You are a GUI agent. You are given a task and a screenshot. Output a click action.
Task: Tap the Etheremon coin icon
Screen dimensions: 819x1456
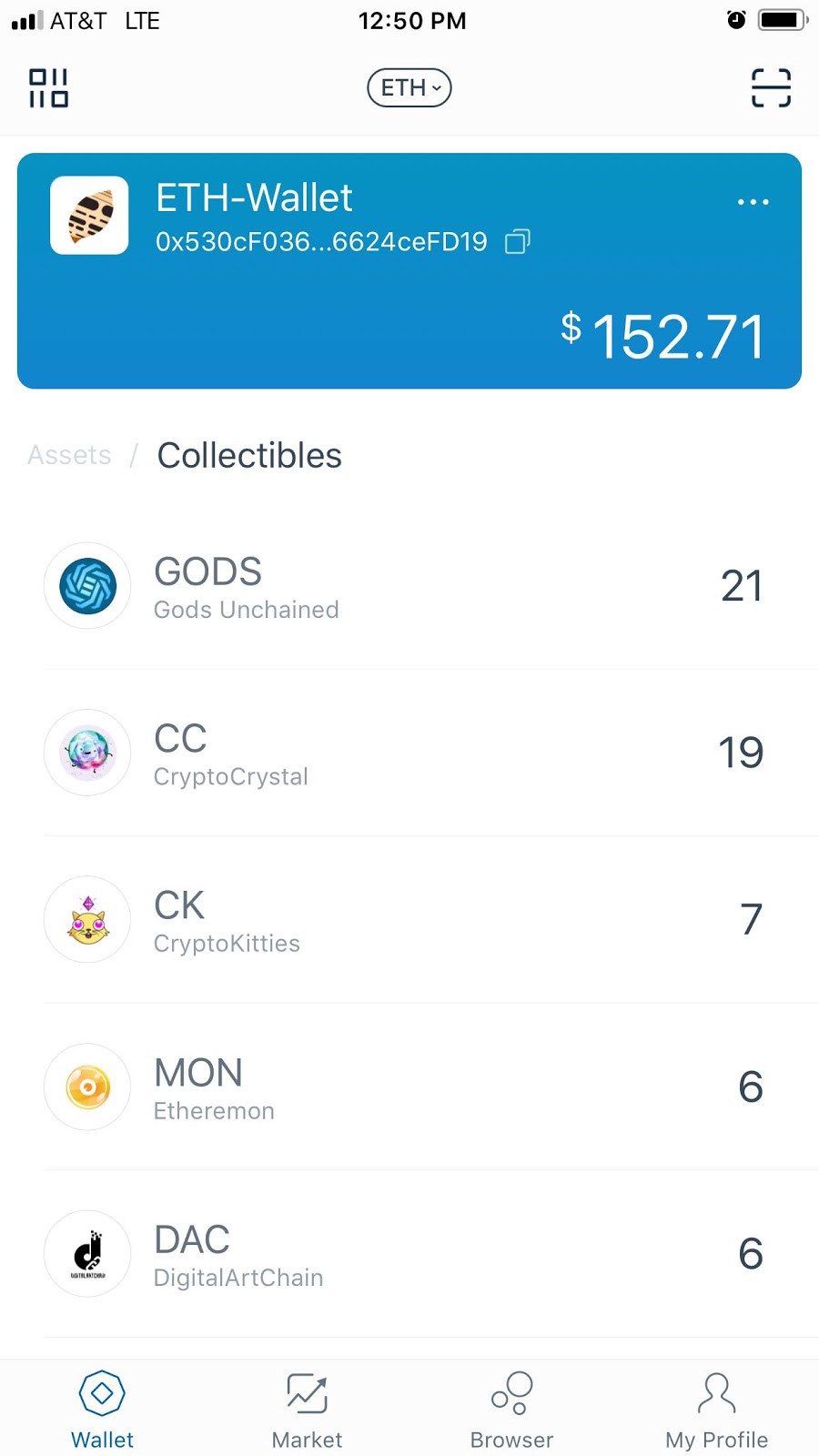(x=87, y=1087)
